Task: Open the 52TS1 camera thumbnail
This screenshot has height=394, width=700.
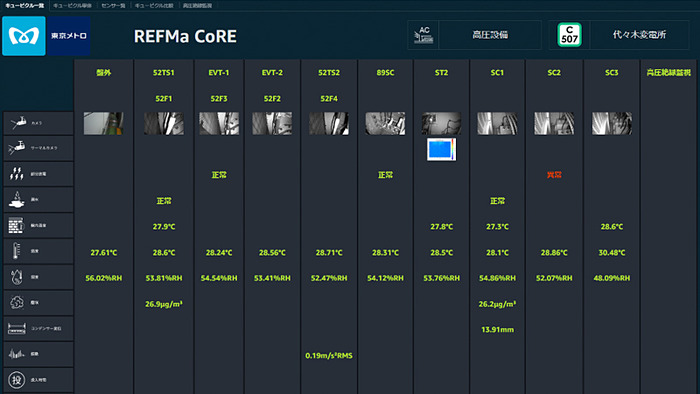Action: point(164,123)
